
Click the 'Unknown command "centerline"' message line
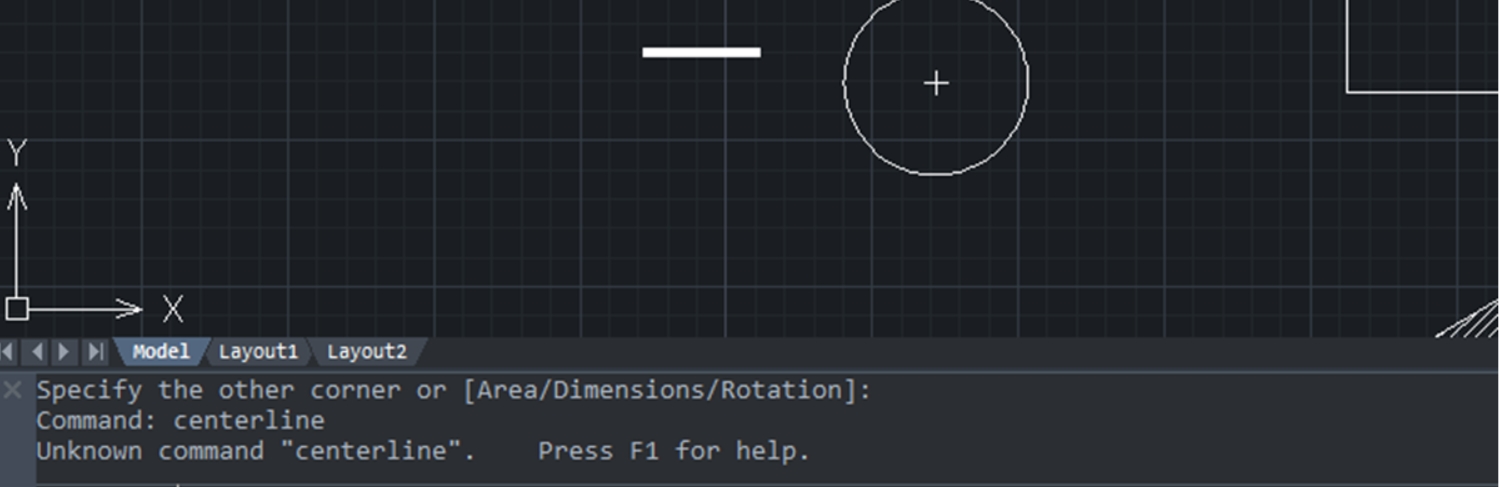tap(423, 451)
